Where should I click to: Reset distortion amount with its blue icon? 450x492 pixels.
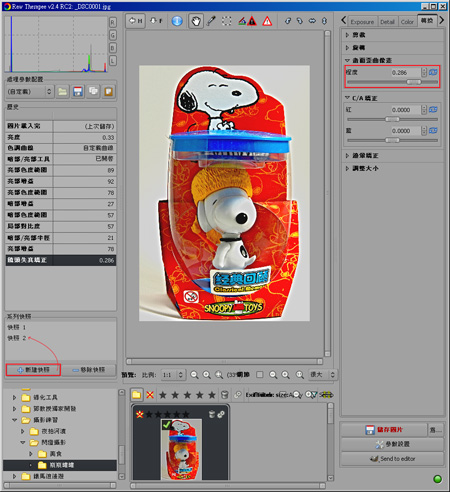pyautogui.click(x=433, y=72)
